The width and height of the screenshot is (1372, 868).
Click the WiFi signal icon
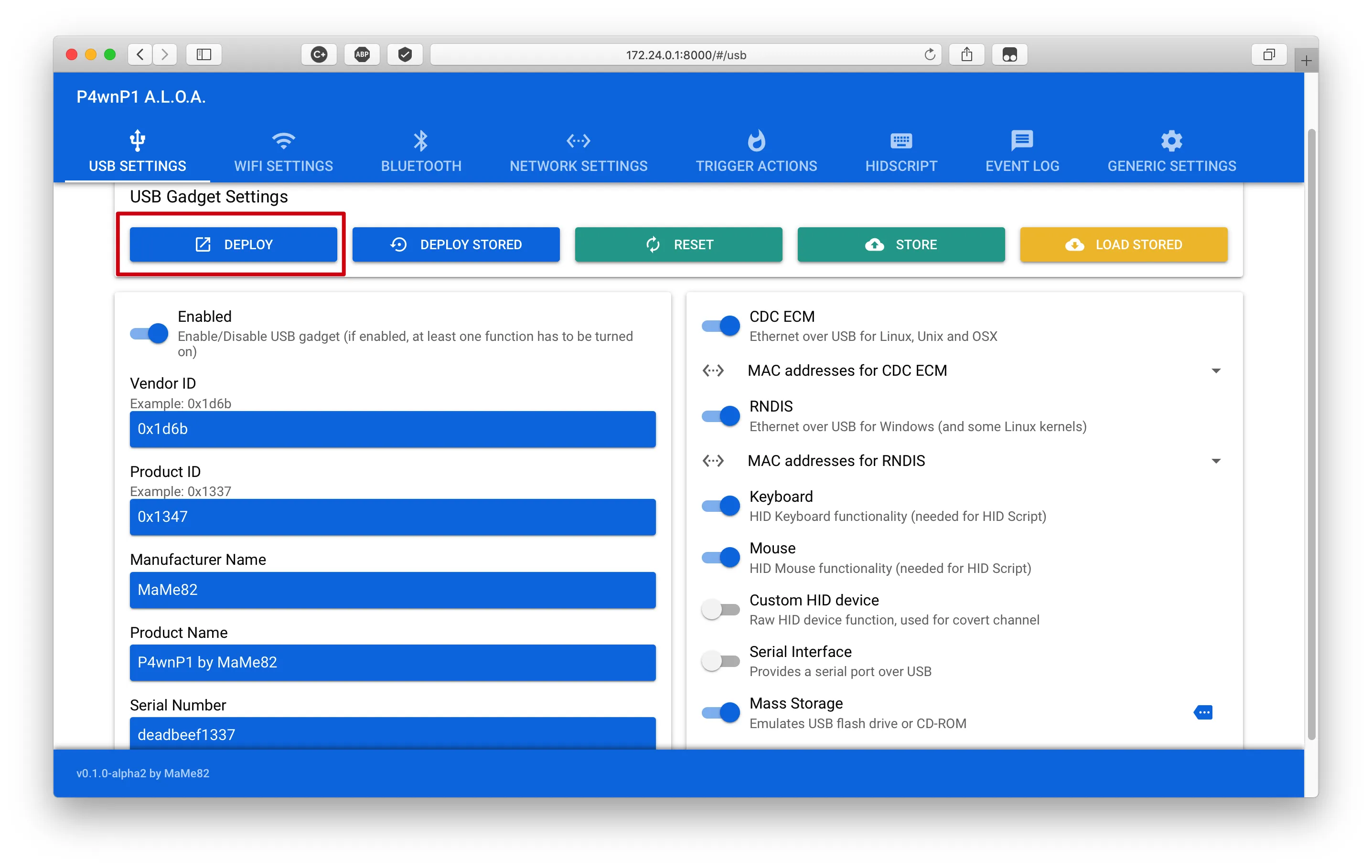pyautogui.click(x=283, y=140)
